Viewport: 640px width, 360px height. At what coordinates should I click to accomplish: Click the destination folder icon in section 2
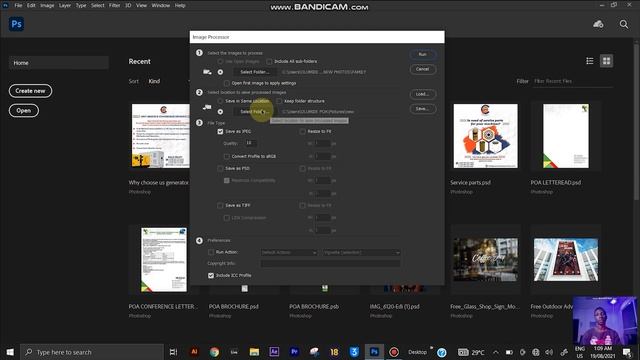click(x=207, y=107)
